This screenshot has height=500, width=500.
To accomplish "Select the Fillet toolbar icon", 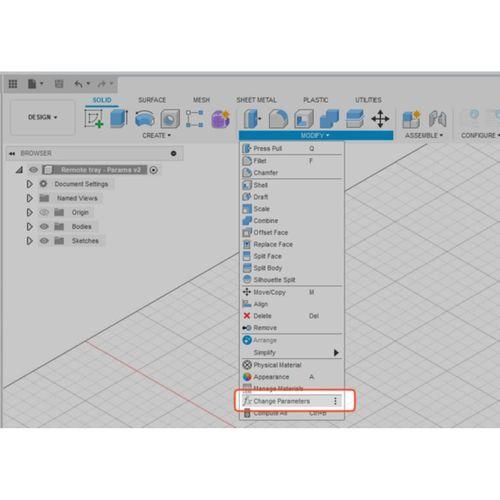I will 278,119.
